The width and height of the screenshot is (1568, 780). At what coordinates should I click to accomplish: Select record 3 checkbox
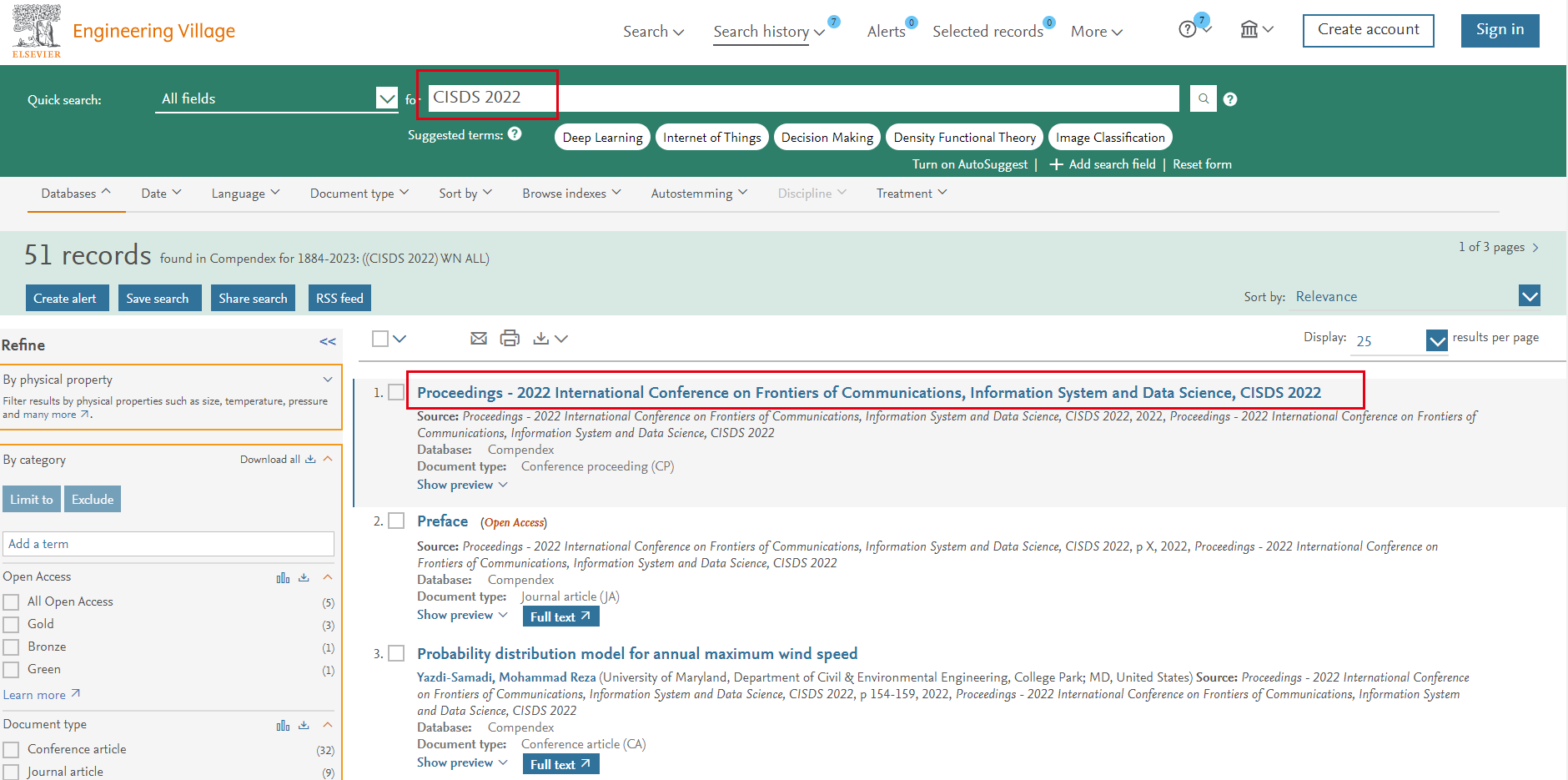(396, 653)
